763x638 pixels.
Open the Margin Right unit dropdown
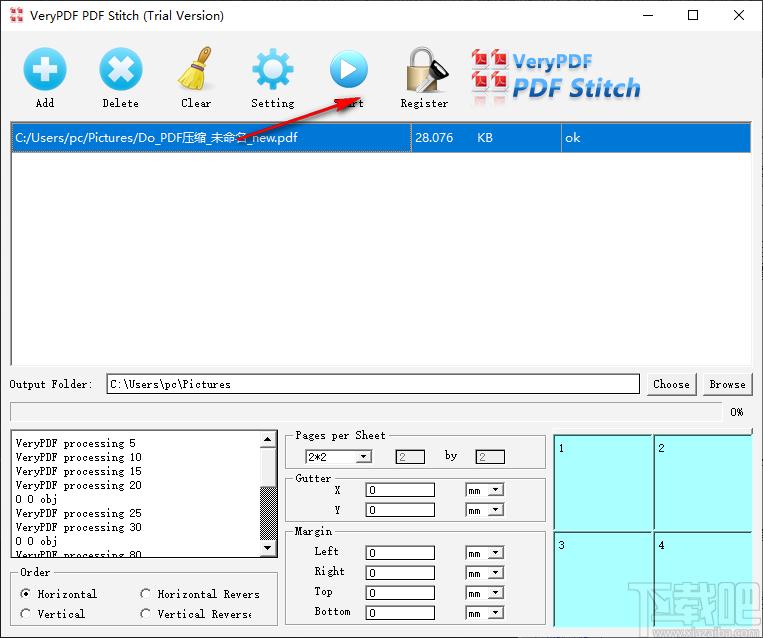point(496,573)
